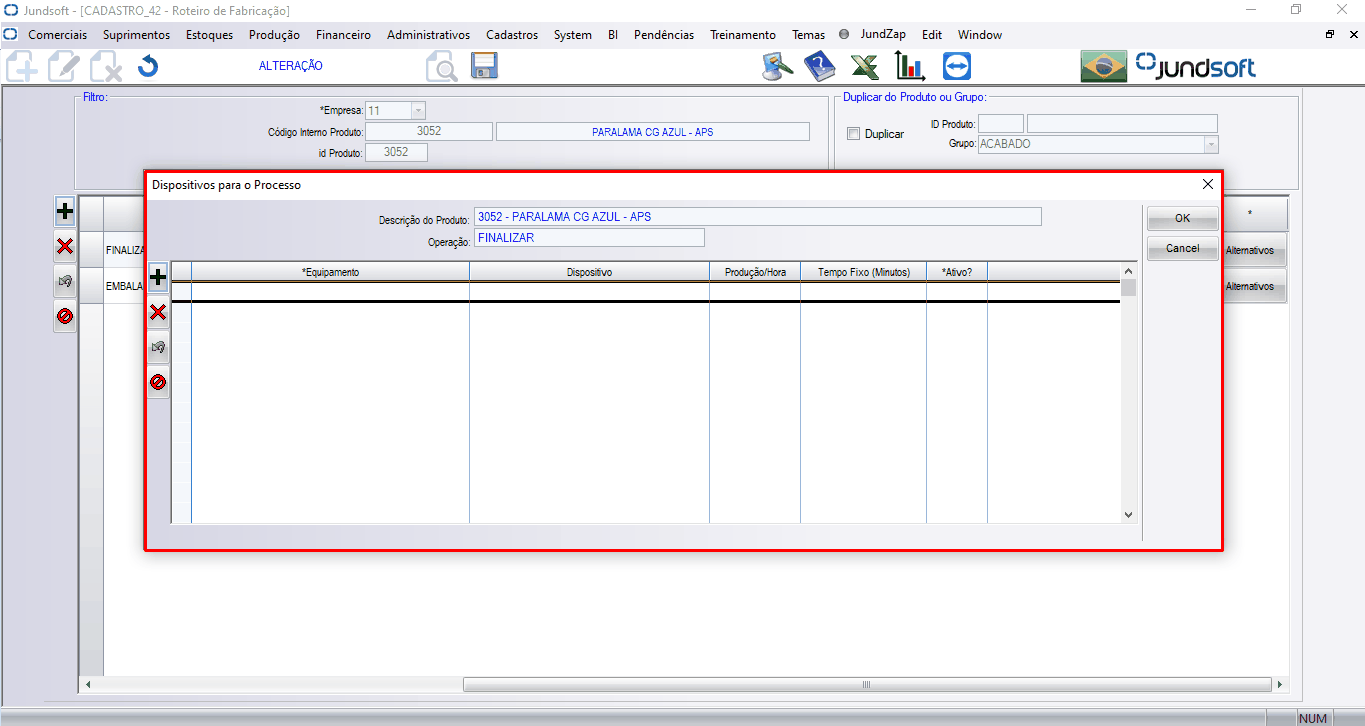This screenshot has width=1365, height=726.
Task: Click the Dispositivo column header
Action: [589, 272]
